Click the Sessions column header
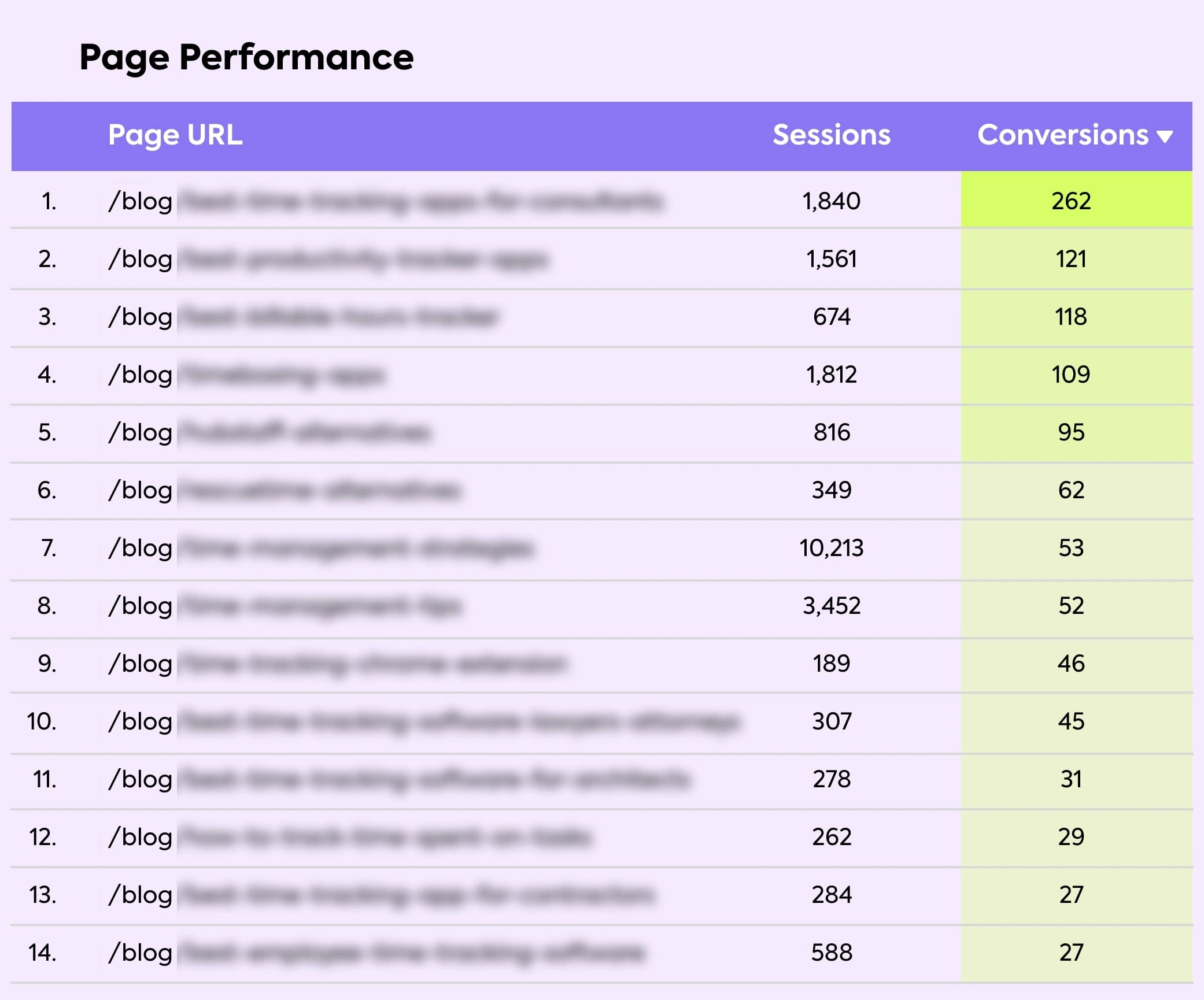This screenshot has width=1204, height=1000. (x=831, y=135)
